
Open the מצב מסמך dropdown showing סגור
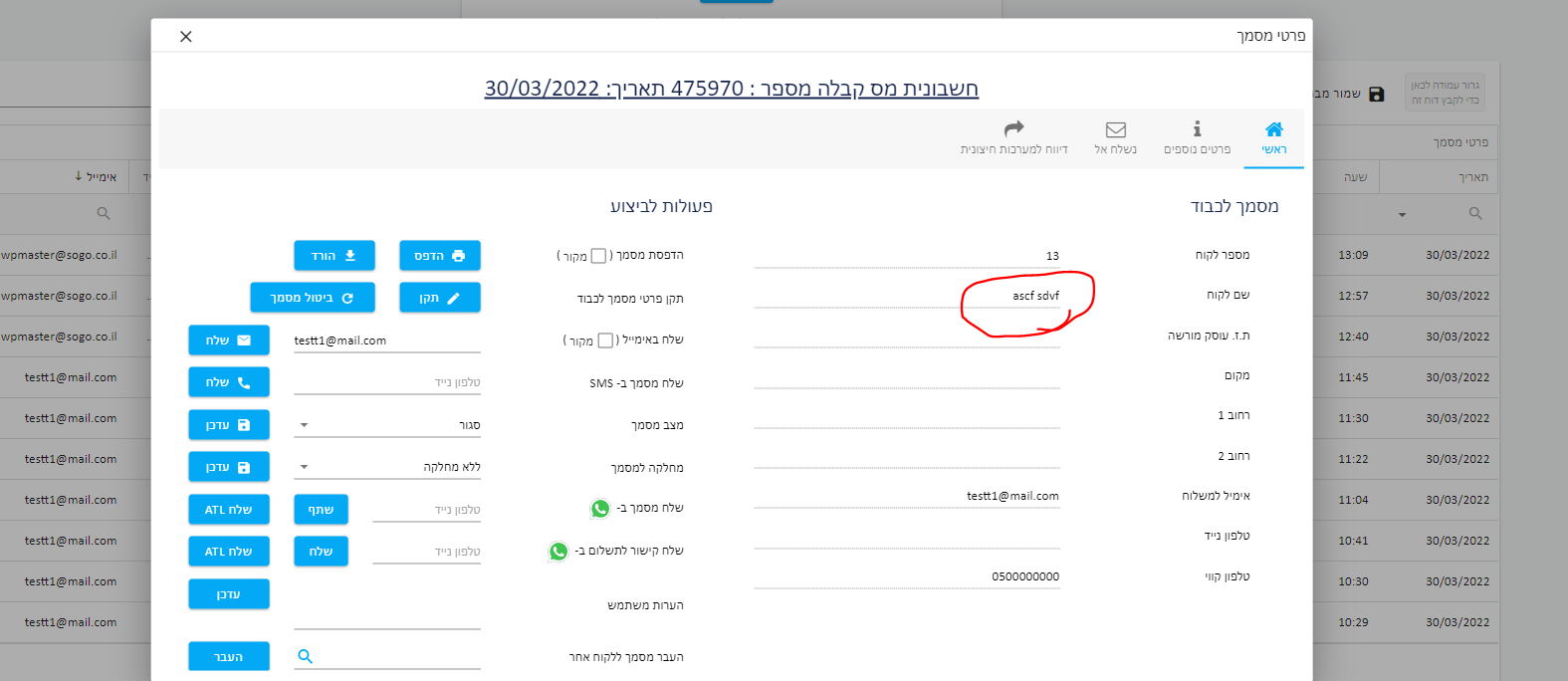pos(387,425)
